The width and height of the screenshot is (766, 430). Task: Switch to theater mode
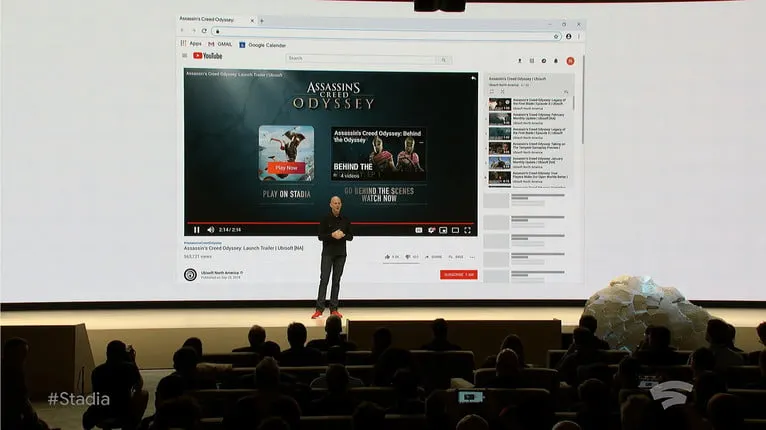pos(455,230)
